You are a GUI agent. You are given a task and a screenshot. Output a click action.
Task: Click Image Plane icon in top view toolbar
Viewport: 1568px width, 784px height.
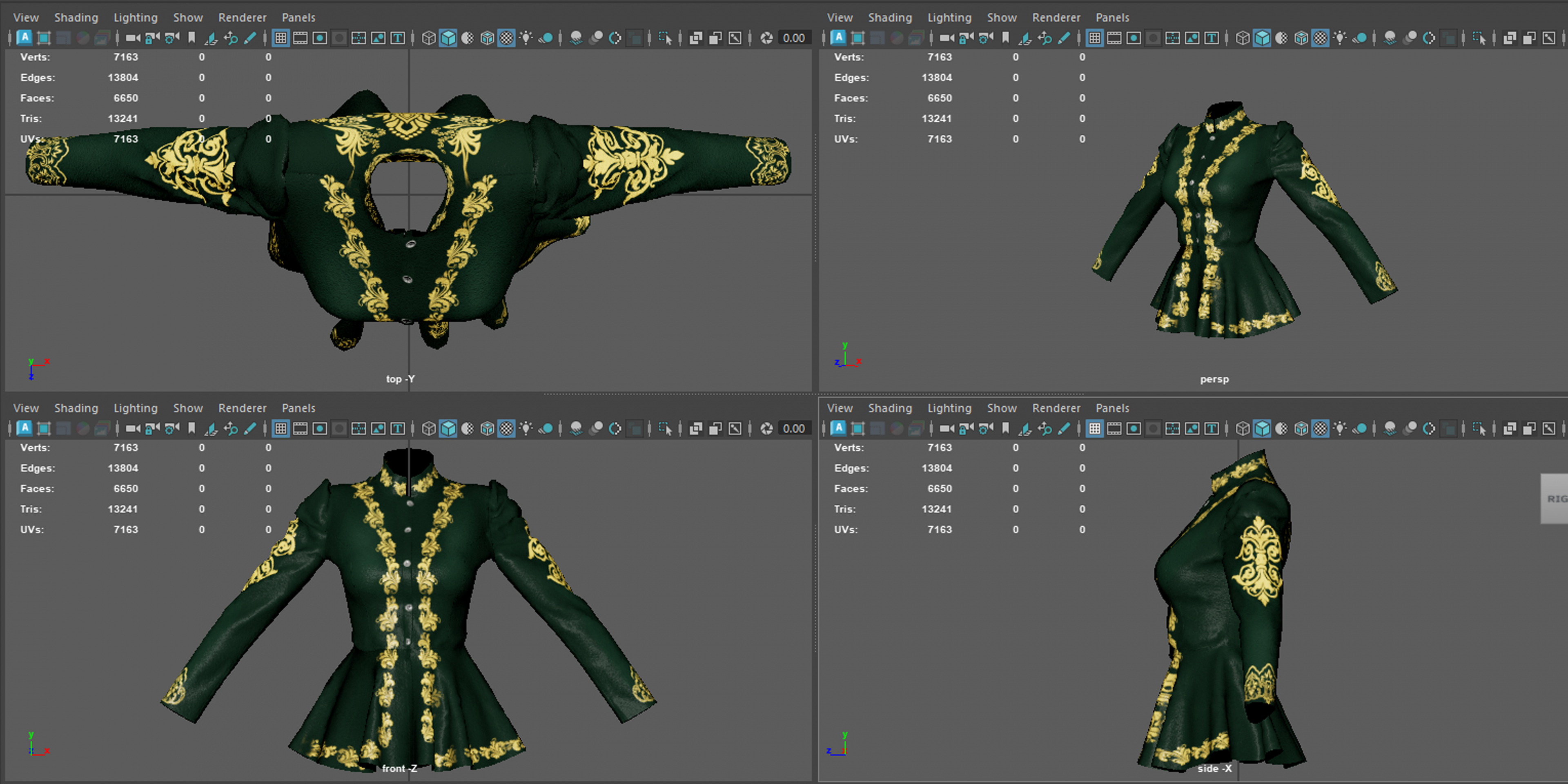(211, 38)
